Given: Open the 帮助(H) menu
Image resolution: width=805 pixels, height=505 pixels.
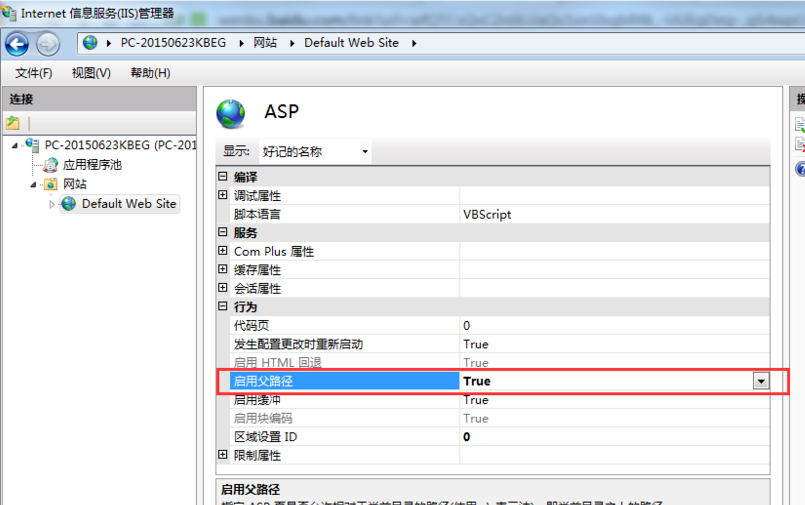Looking at the screenshot, I should click(x=150, y=73).
